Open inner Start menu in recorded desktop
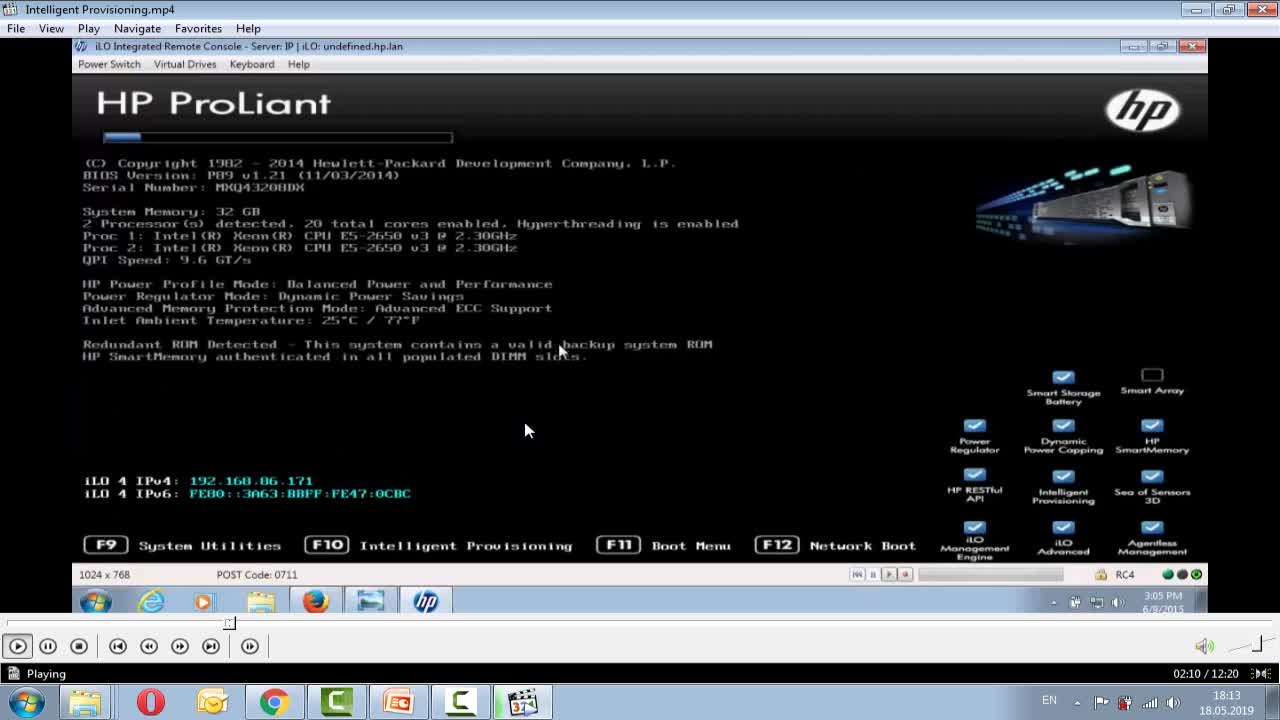This screenshot has height=720, width=1280. pyautogui.click(x=96, y=601)
